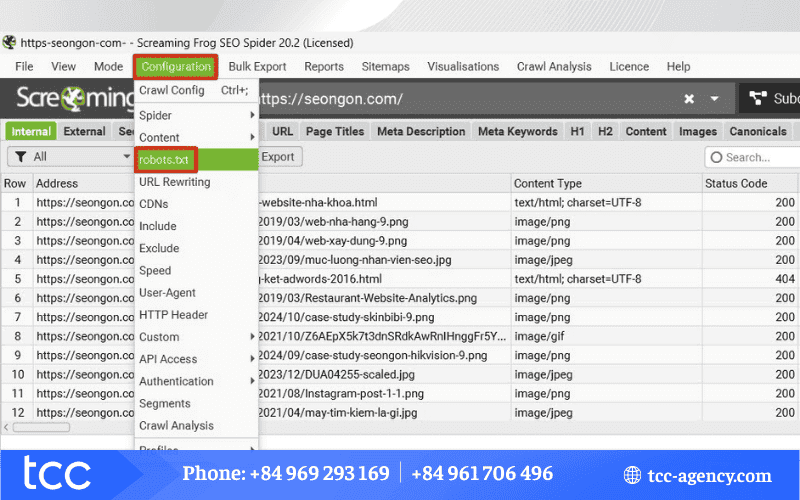Open the File menu

point(24,66)
